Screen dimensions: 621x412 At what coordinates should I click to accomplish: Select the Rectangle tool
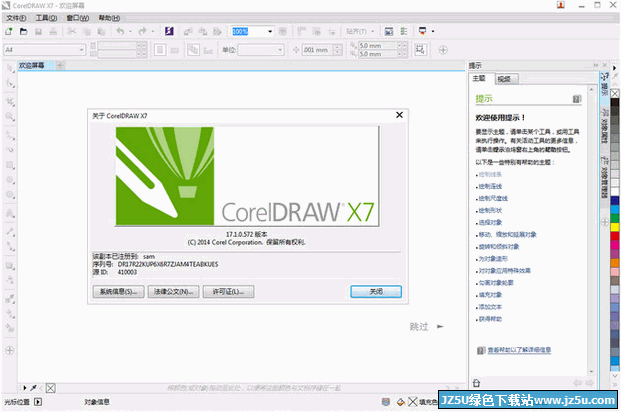(10, 165)
